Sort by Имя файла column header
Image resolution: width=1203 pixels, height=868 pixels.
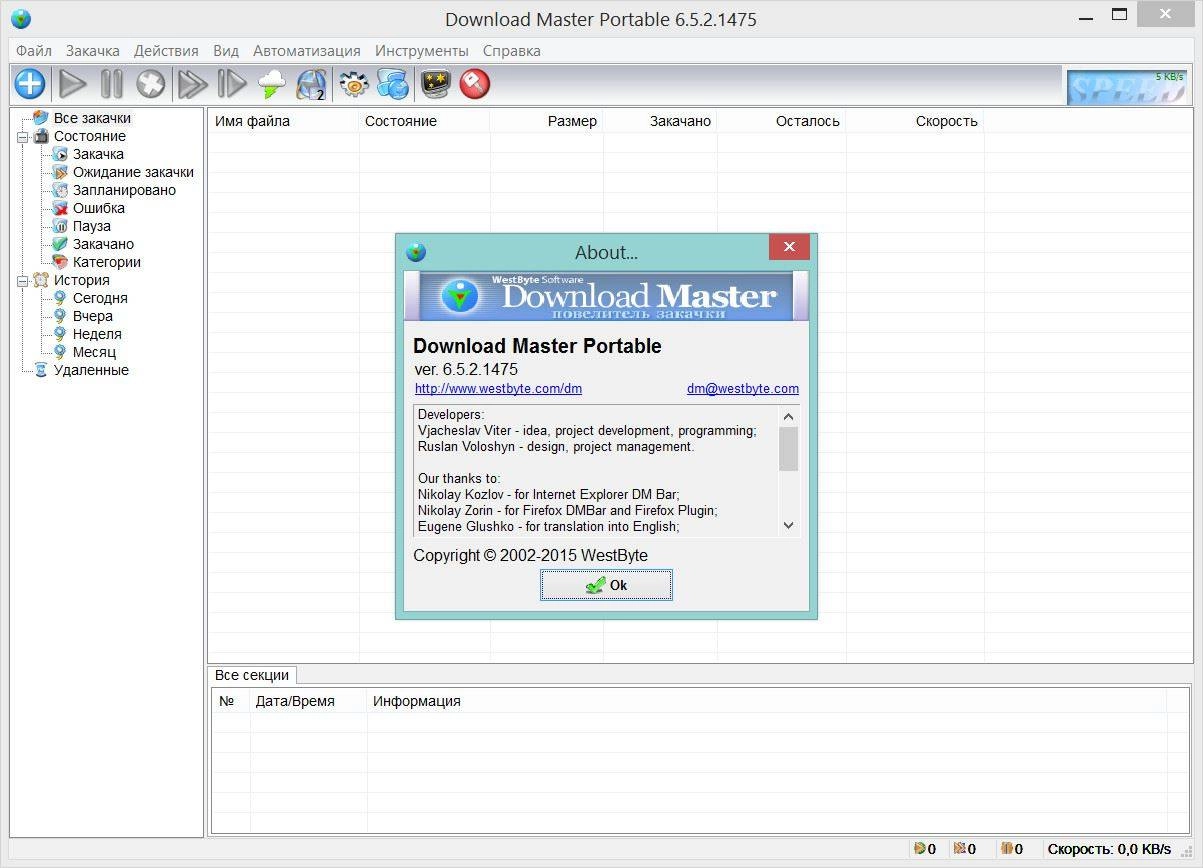click(x=284, y=121)
